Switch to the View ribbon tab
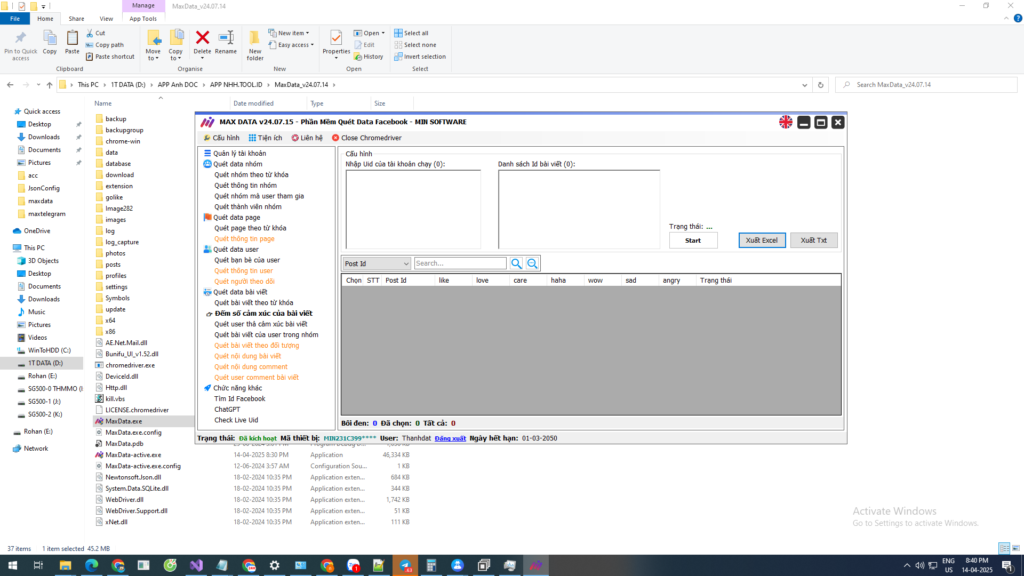1024x576 pixels. [106, 18]
